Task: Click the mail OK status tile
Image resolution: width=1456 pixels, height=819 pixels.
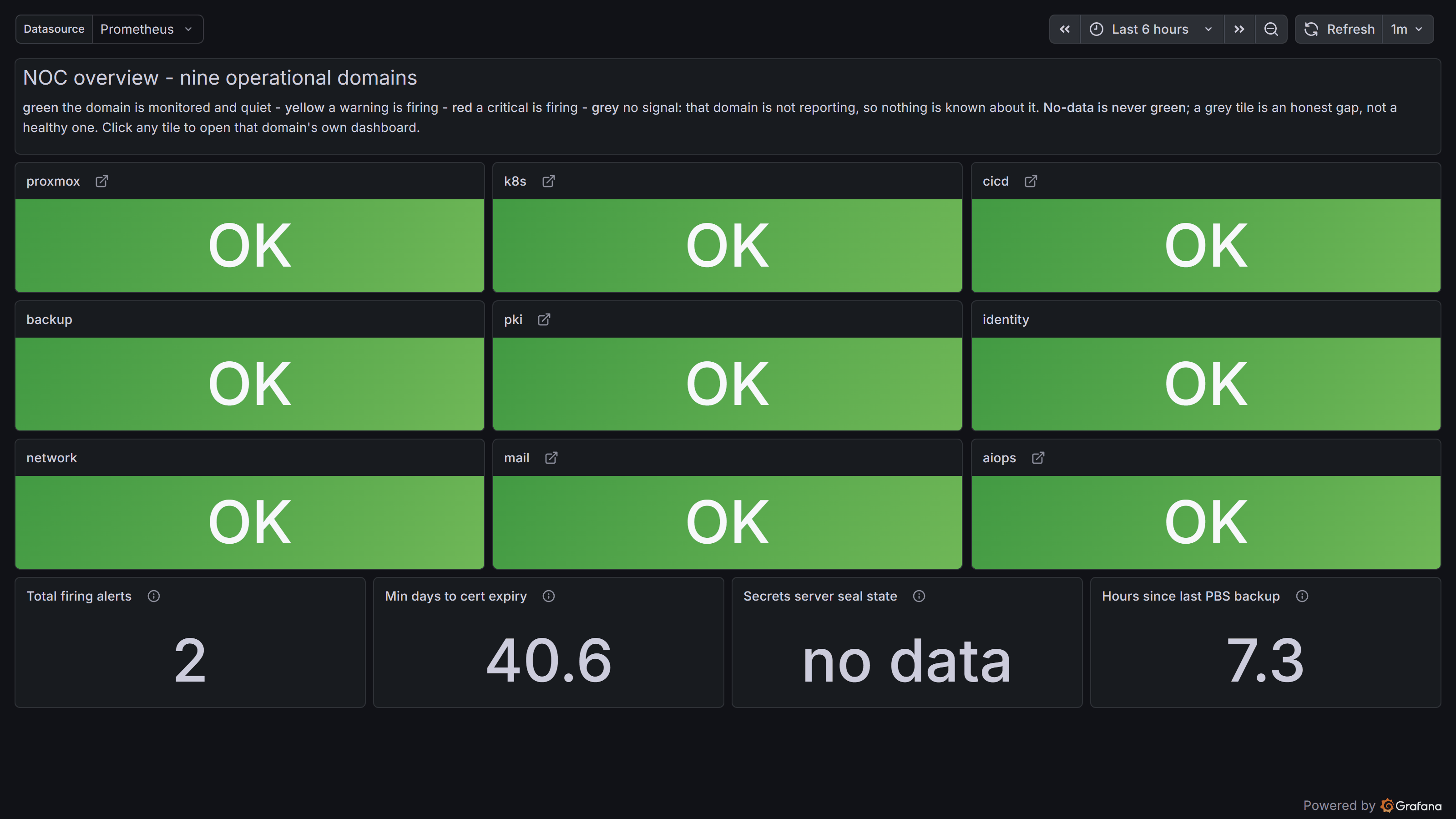Action: pyautogui.click(x=728, y=522)
